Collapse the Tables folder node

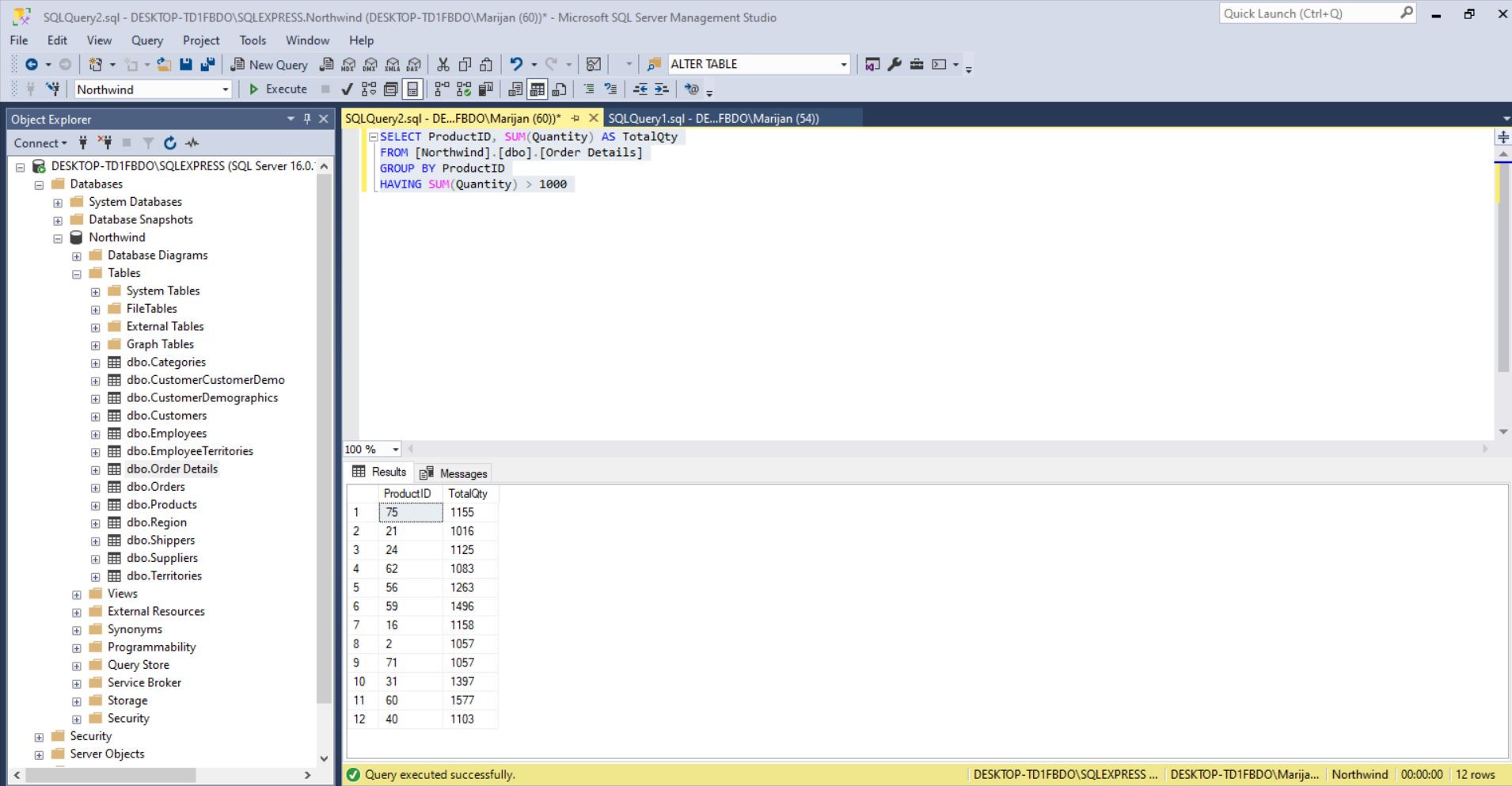click(77, 274)
